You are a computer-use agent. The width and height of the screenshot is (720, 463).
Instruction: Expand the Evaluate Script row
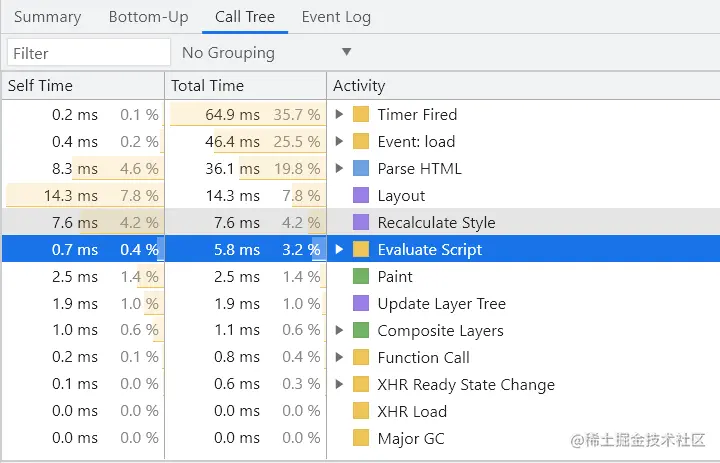click(341, 249)
